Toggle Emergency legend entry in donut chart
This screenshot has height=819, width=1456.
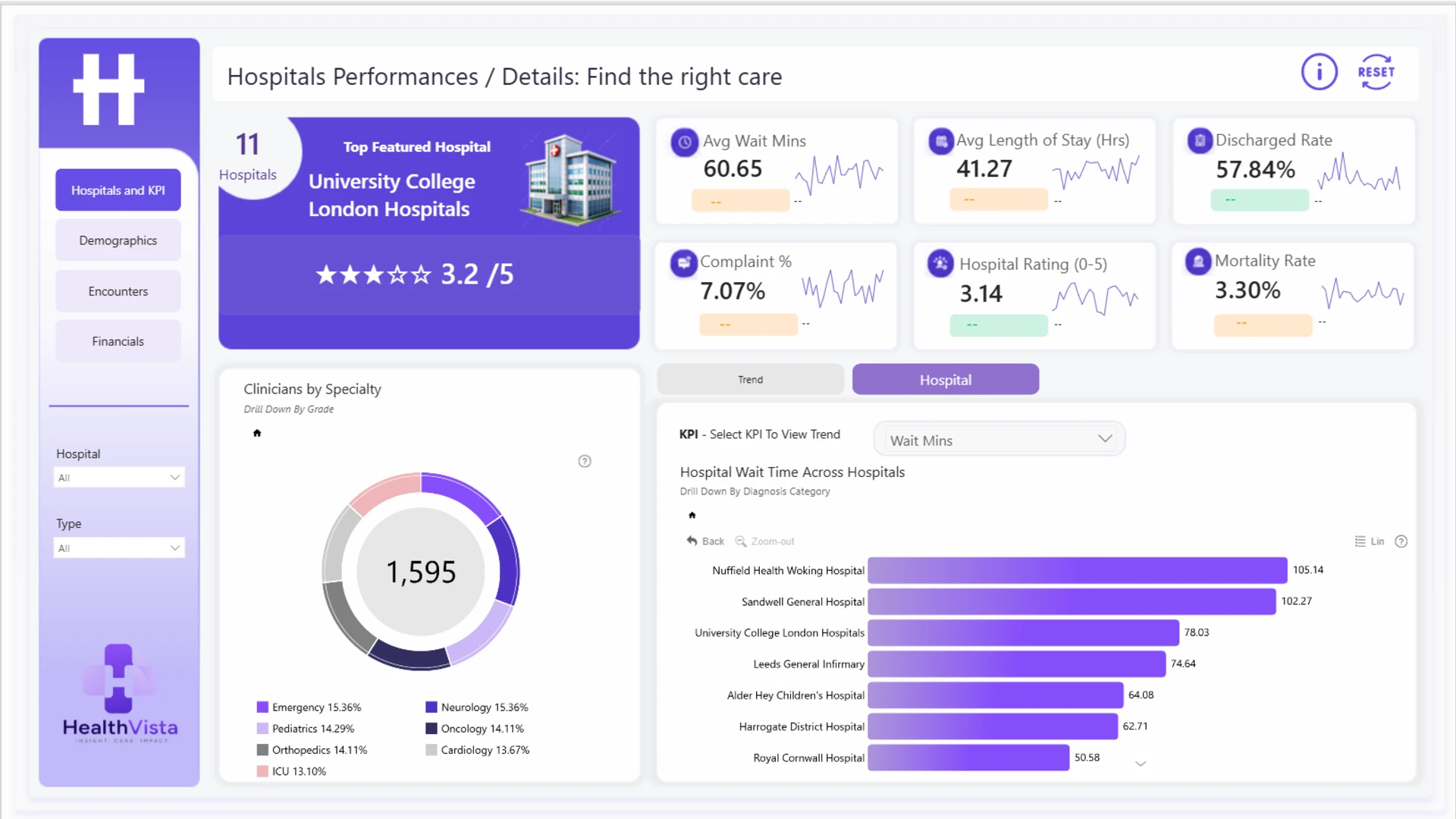309,708
